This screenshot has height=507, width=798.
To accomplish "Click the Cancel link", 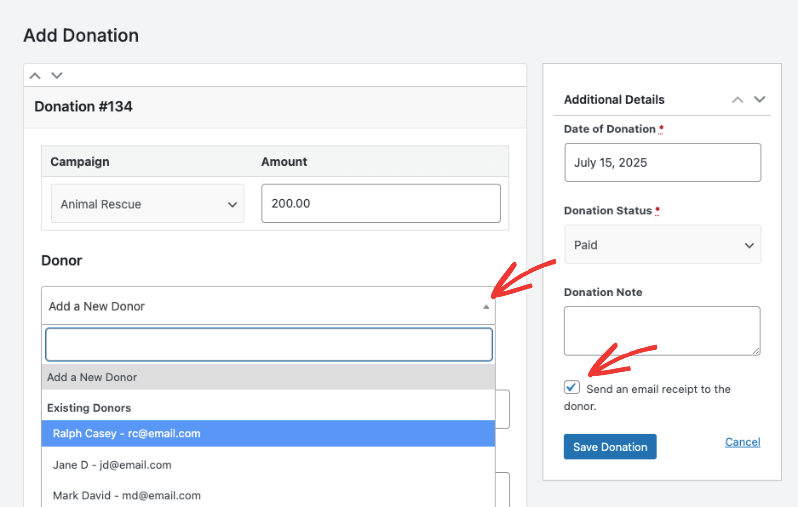I will pyautogui.click(x=743, y=442).
